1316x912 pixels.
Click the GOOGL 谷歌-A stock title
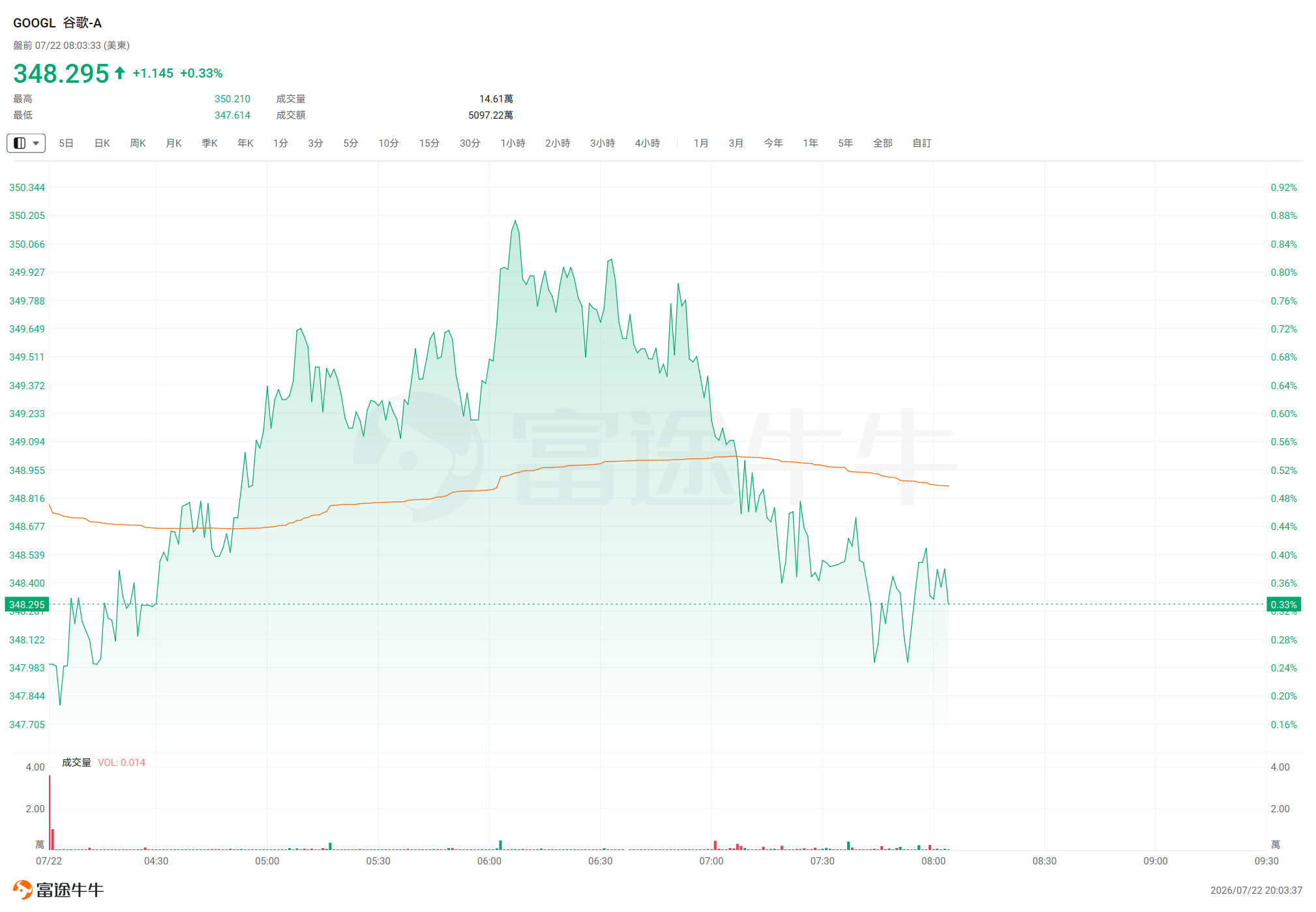57,23
